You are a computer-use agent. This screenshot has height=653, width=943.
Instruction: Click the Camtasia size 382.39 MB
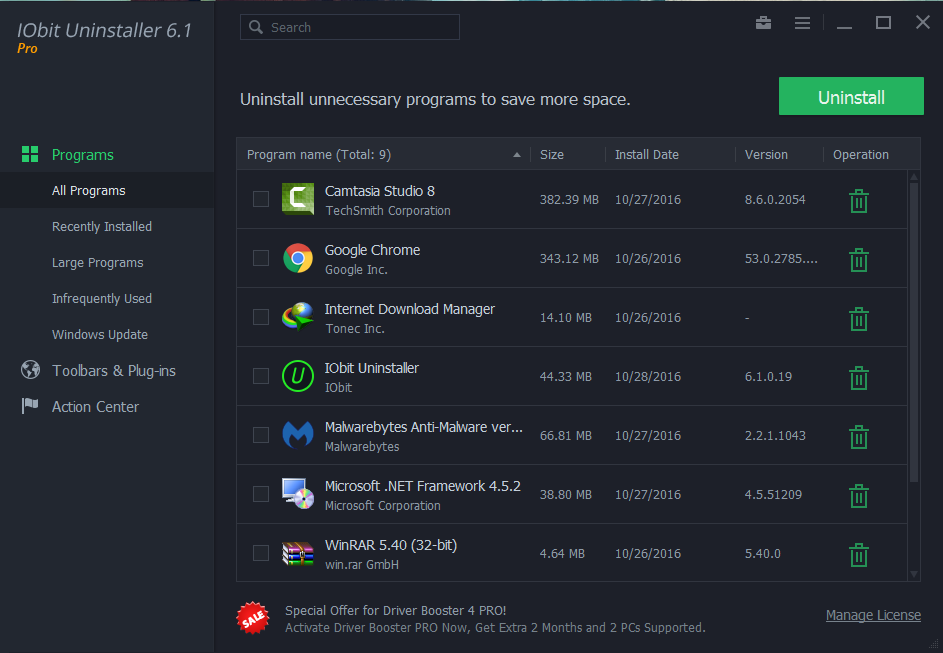[569, 200]
